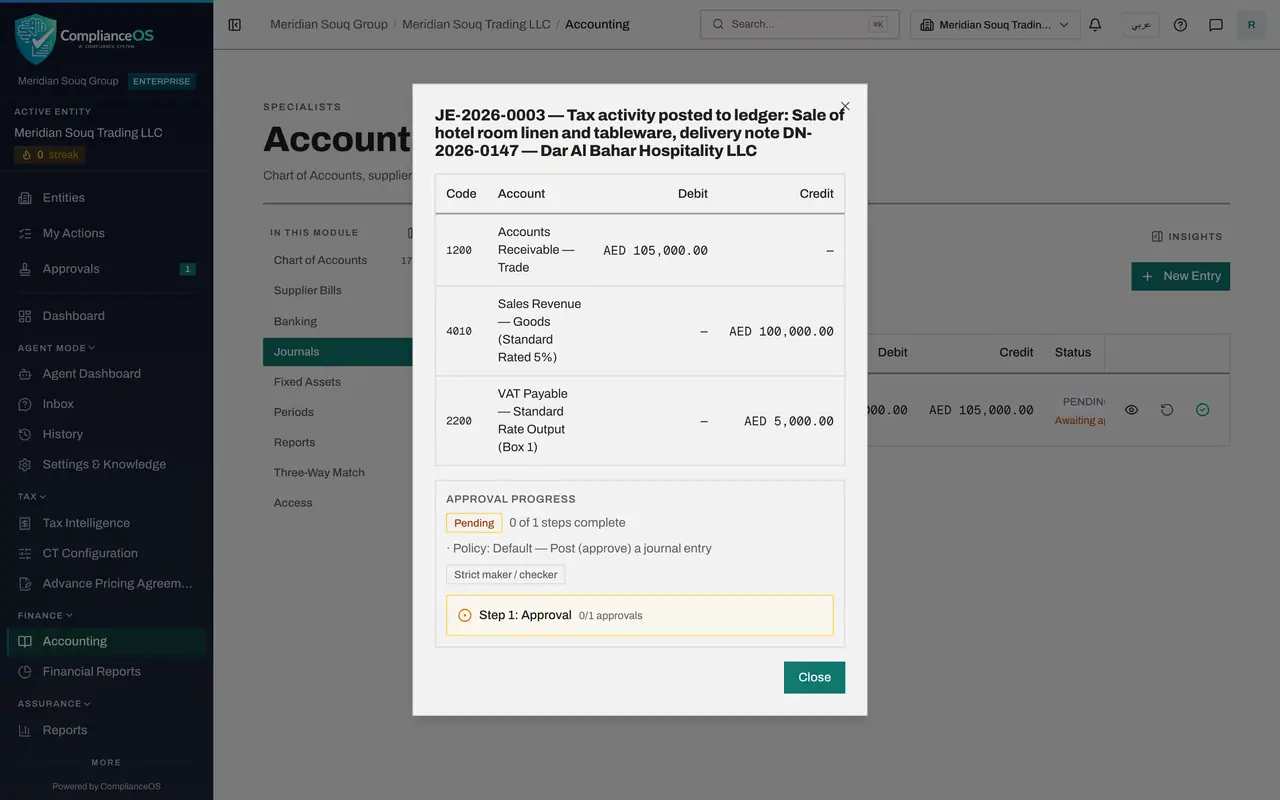Select Banking module tab
The width and height of the screenshot is (1280, 800).
point(338,321)
